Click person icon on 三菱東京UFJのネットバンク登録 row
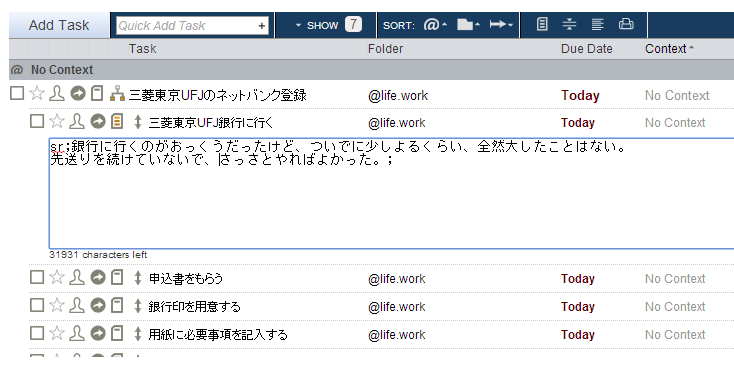This screenshot has width=734, height=388. (x=57, y=94)
